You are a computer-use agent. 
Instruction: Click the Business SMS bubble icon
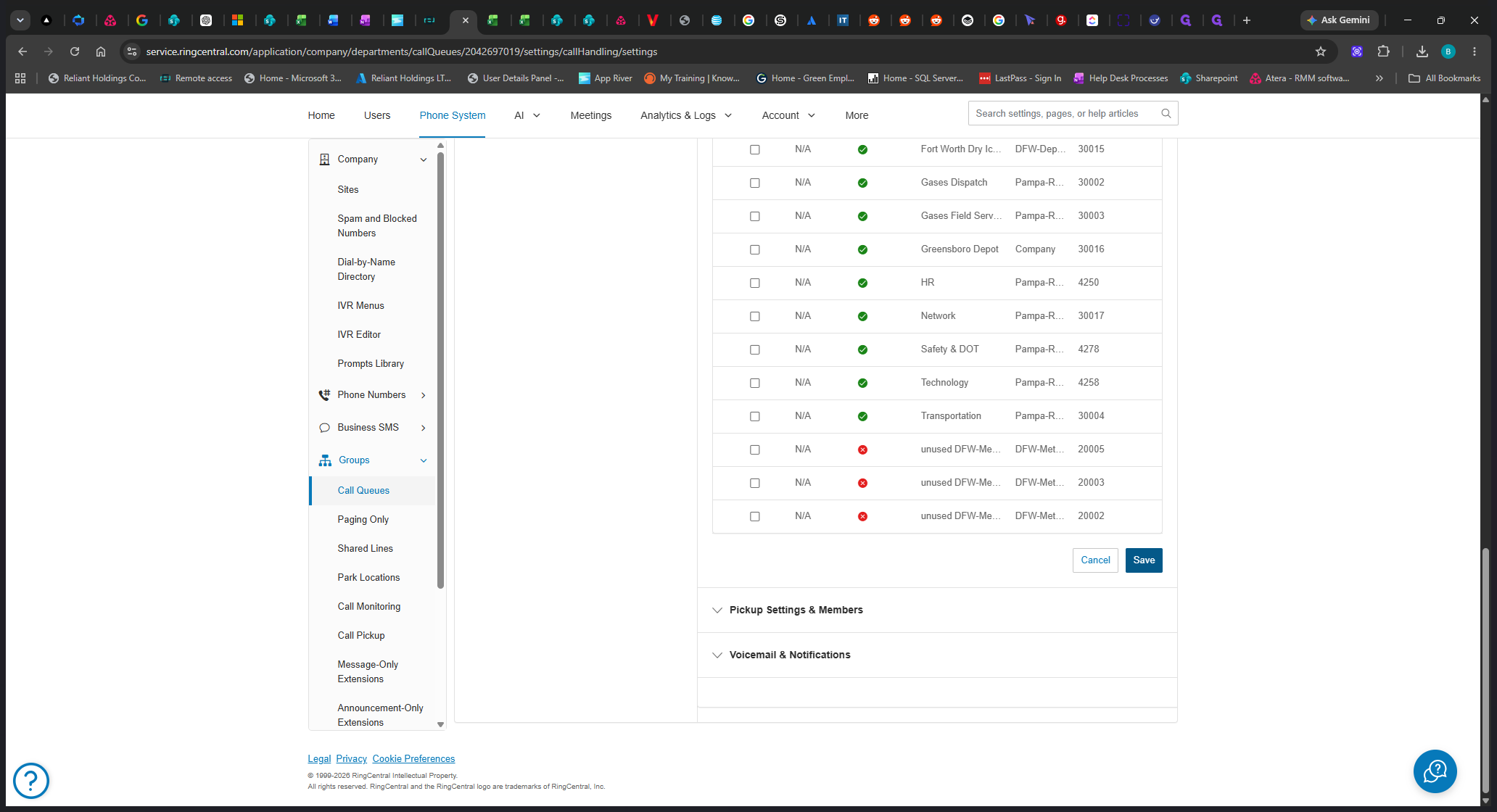click(324, 428)
